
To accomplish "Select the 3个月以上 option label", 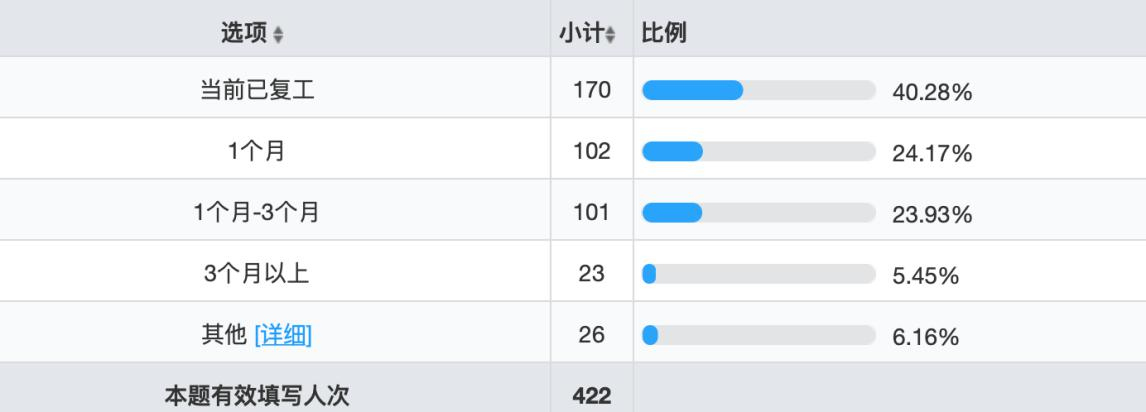I will [x=258, y=274].
